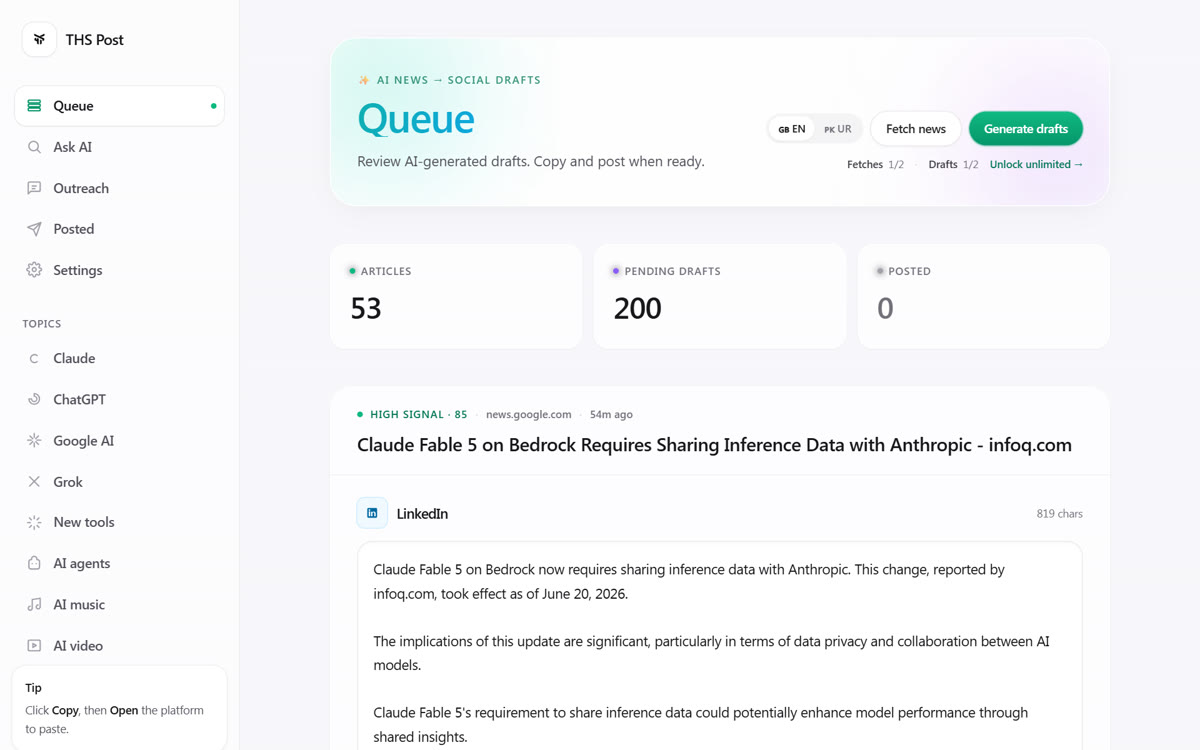Viewport: 1200px width, 750px height.
Task: Switch language to EN
Action: pos(792,129)
